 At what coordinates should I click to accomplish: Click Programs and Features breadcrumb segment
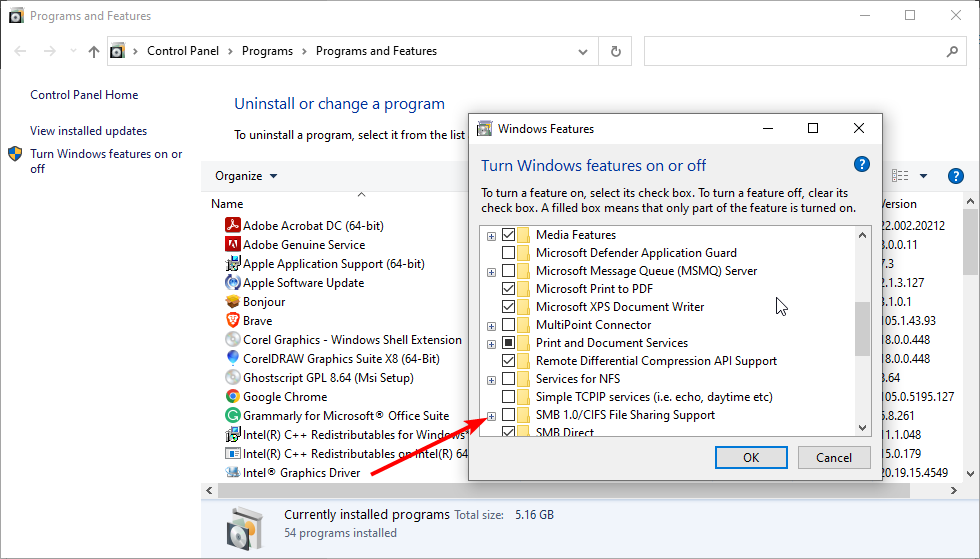(376, 51)
